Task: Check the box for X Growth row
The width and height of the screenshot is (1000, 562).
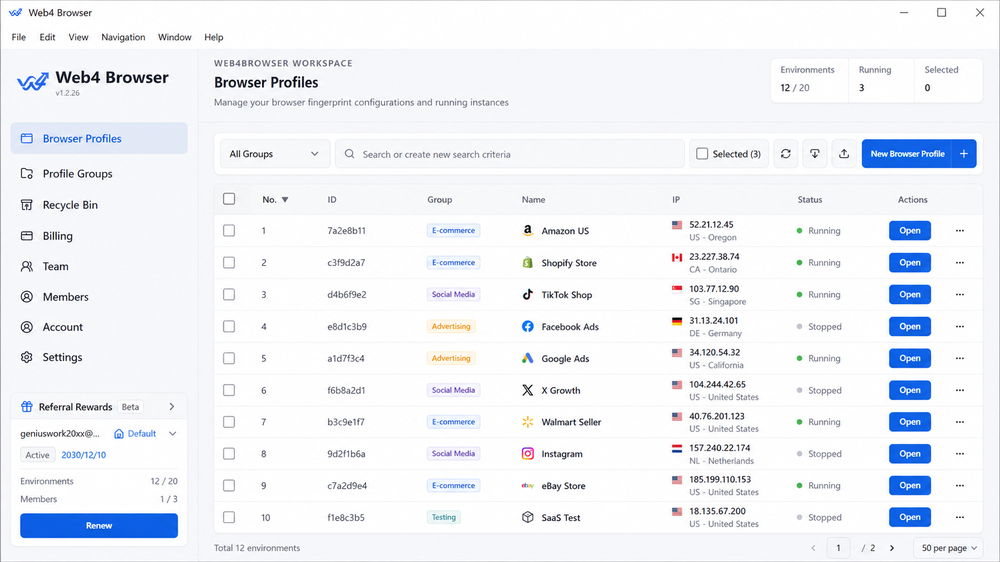Action: pos(229,390)
